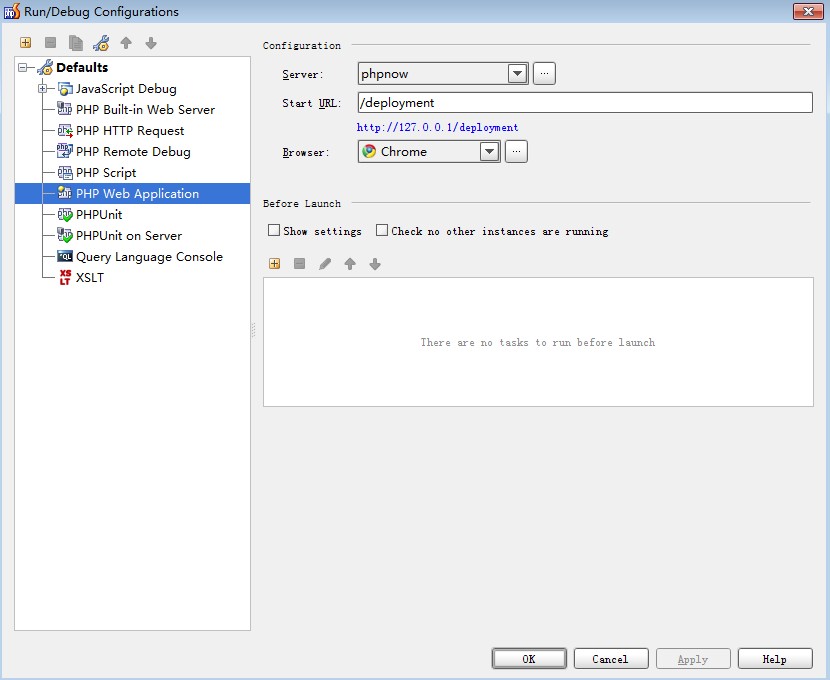Screen dimensions: 830x680
Task: Move configuration up with toolbar arrow
Action: 126,43
